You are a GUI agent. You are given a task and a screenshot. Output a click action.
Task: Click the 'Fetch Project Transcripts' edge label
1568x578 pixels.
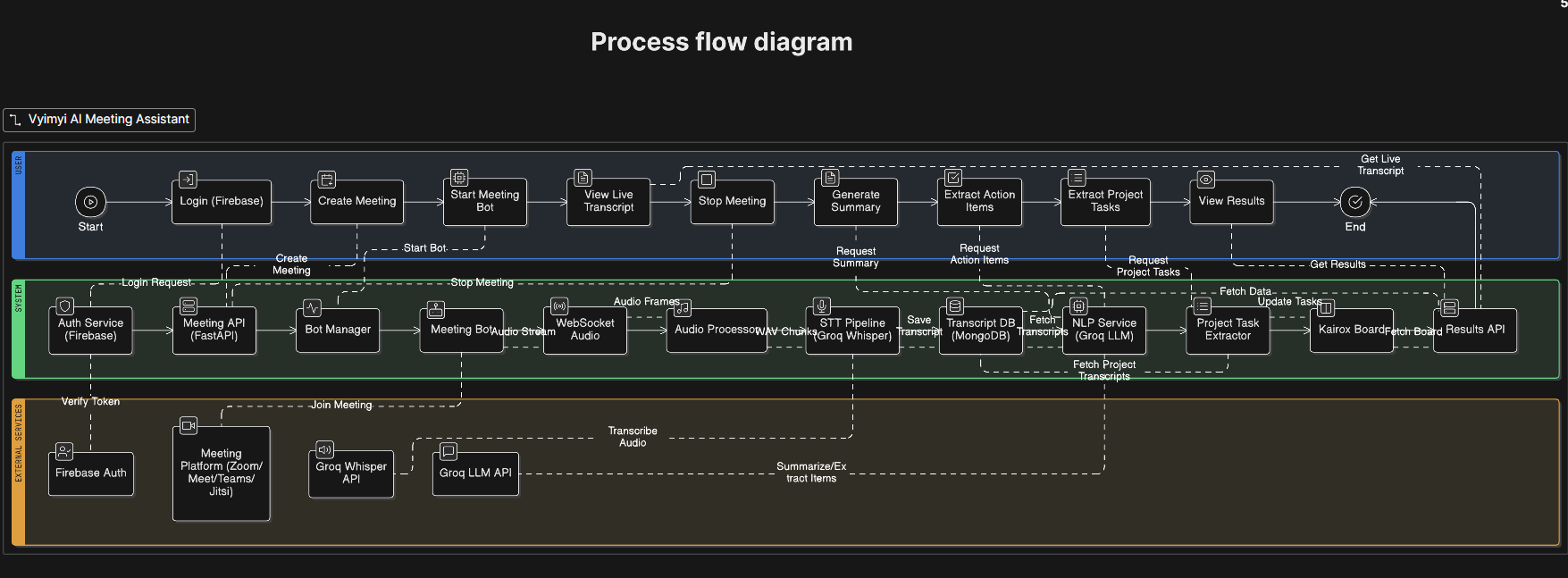[1104, 371]
